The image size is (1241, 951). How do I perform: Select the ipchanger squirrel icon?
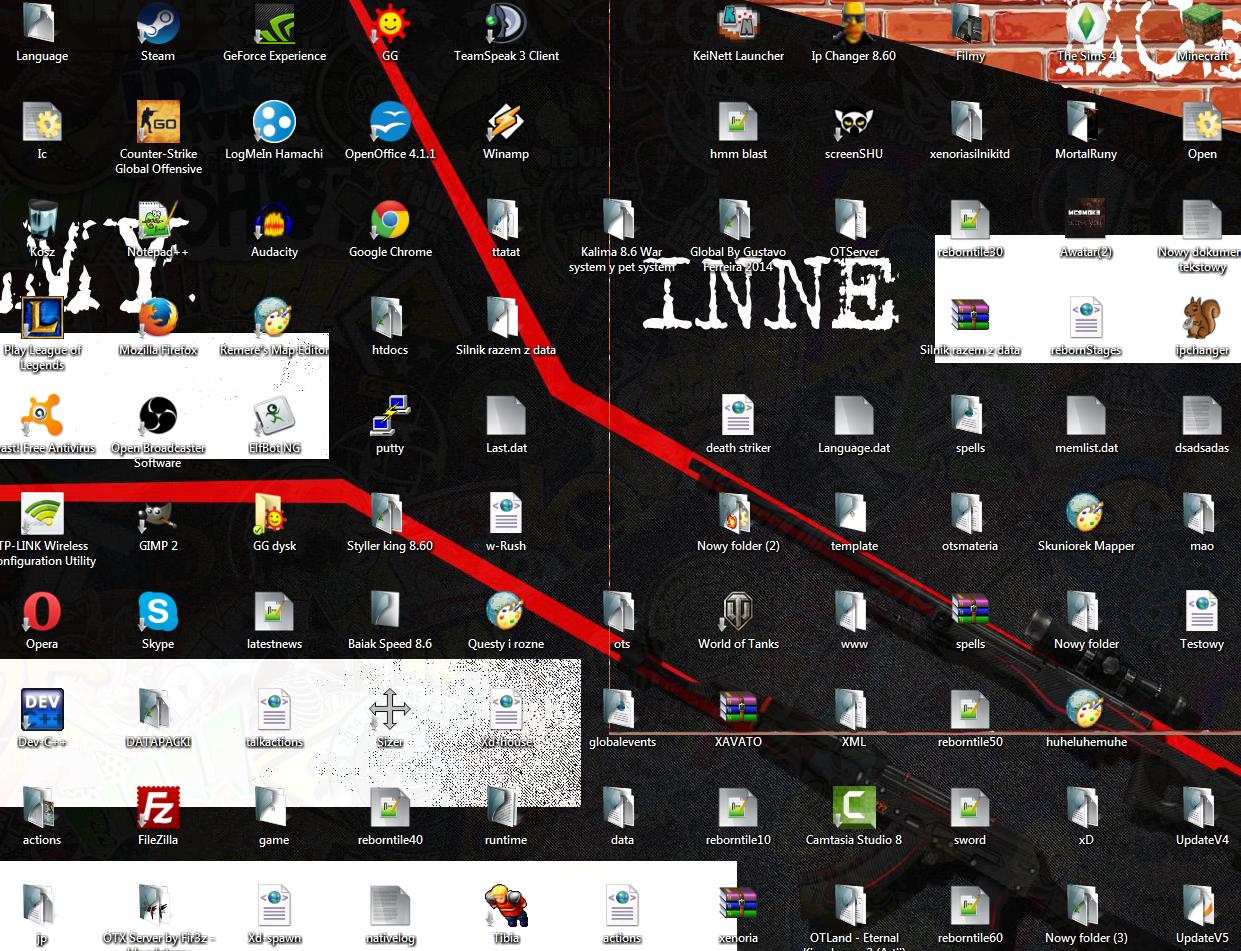tap(1202, 318)
